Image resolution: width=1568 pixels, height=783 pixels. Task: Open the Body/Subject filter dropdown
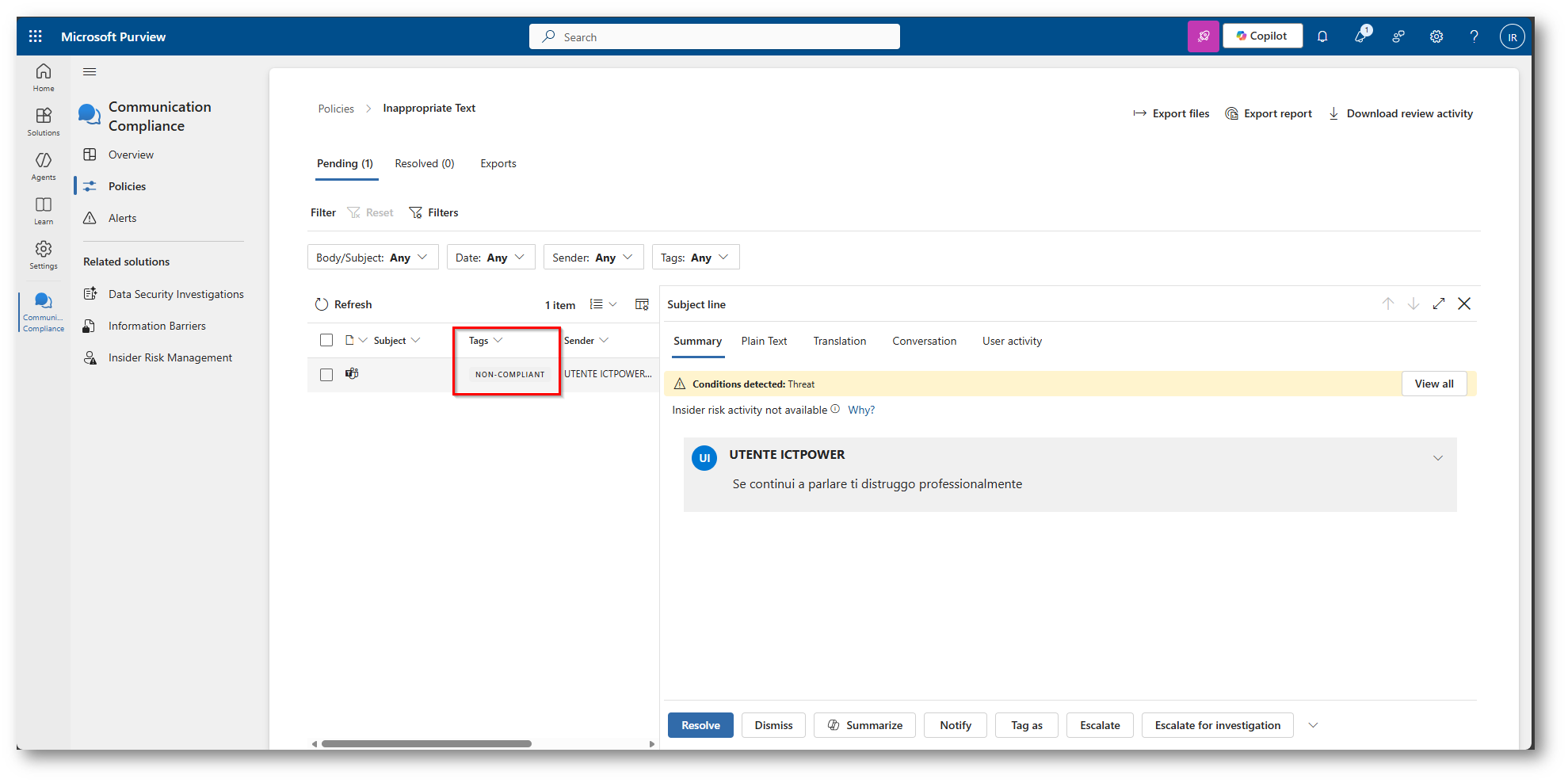372,258
